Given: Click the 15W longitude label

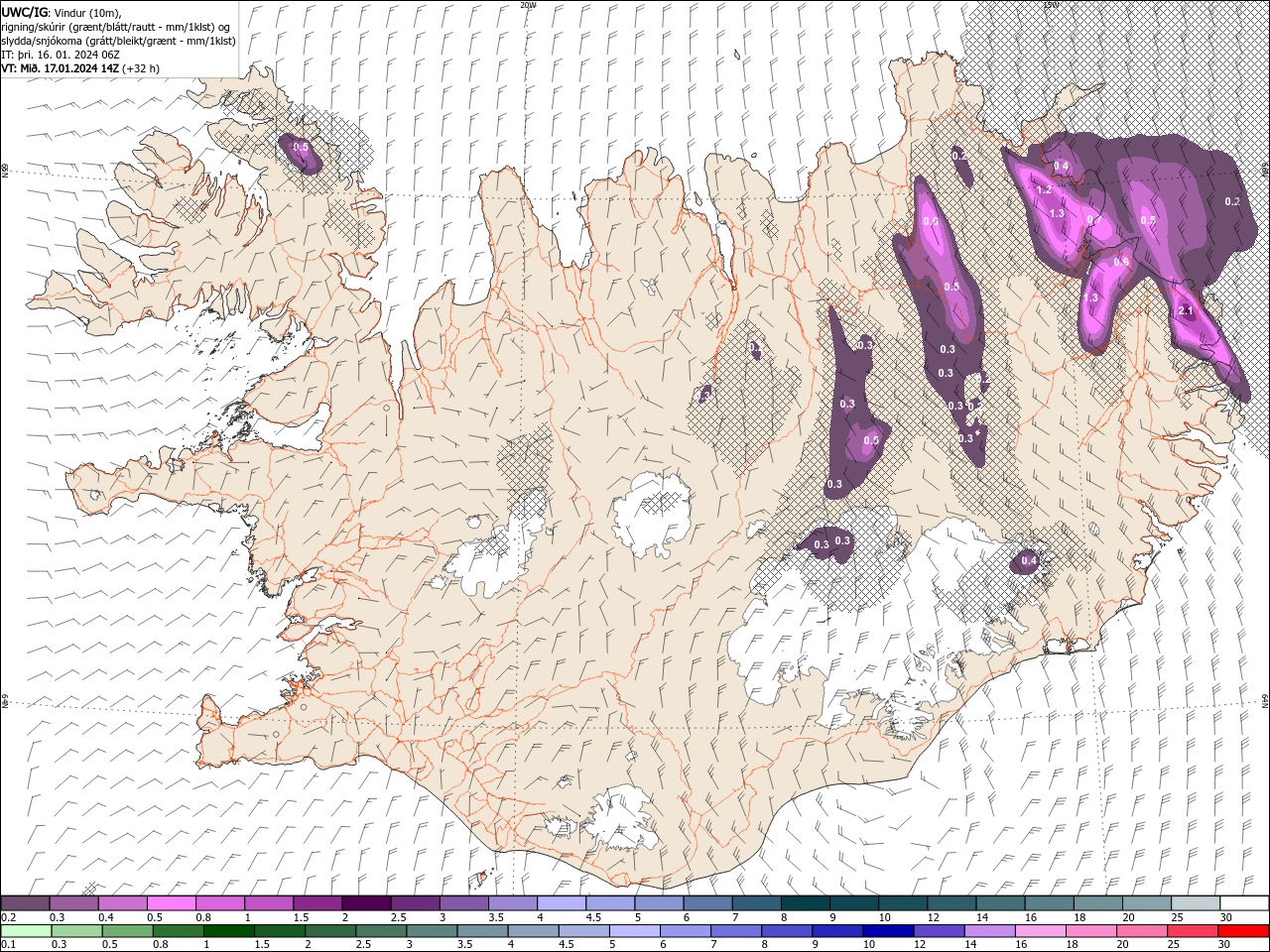Looking at the screenshot, I should [1051, 5].
